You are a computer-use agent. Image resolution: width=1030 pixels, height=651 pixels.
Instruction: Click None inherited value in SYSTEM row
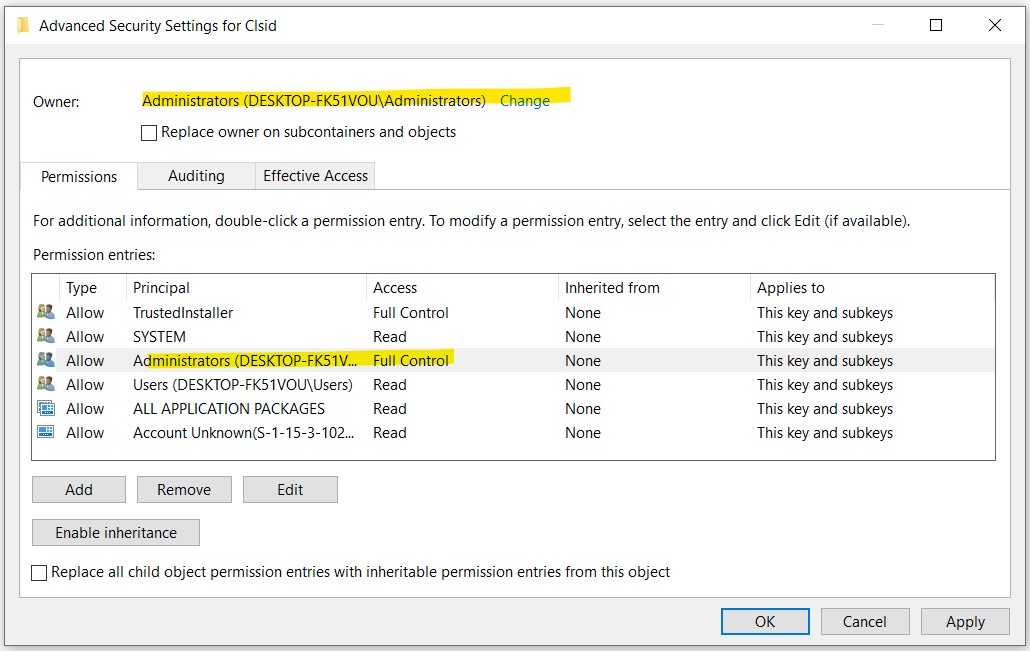coord(583,337)
